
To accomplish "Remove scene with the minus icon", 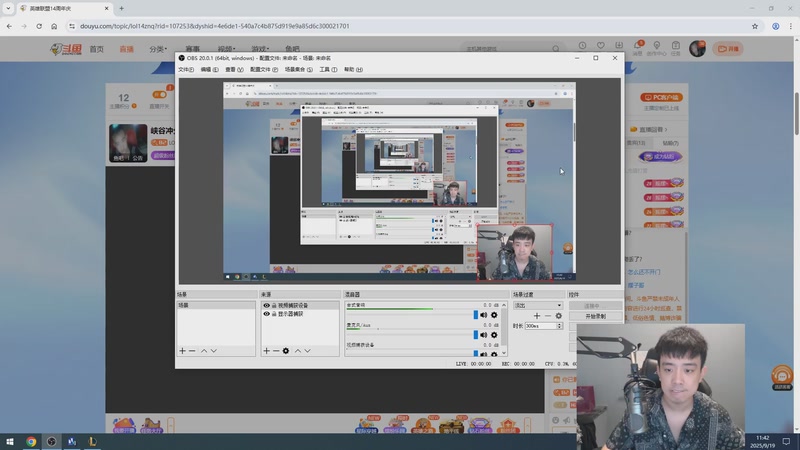I will click(192, 351).
